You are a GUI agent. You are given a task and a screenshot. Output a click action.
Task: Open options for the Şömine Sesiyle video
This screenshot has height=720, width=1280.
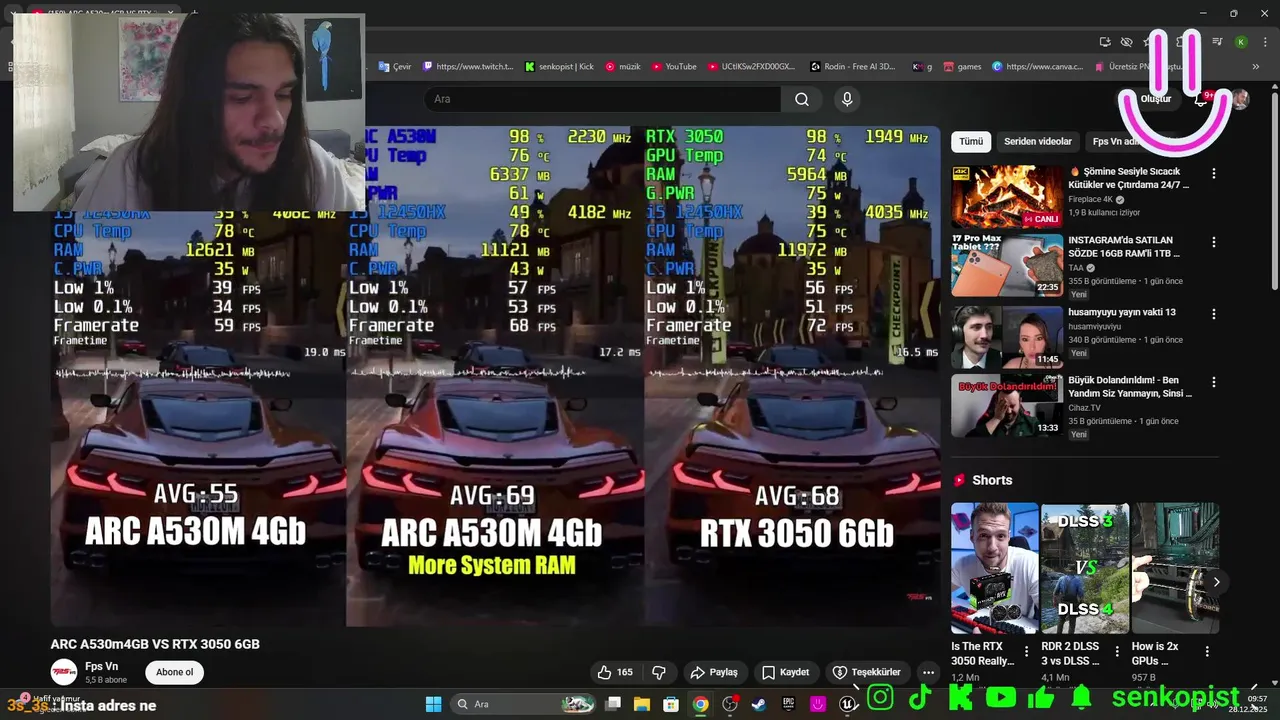(1214, 173)
